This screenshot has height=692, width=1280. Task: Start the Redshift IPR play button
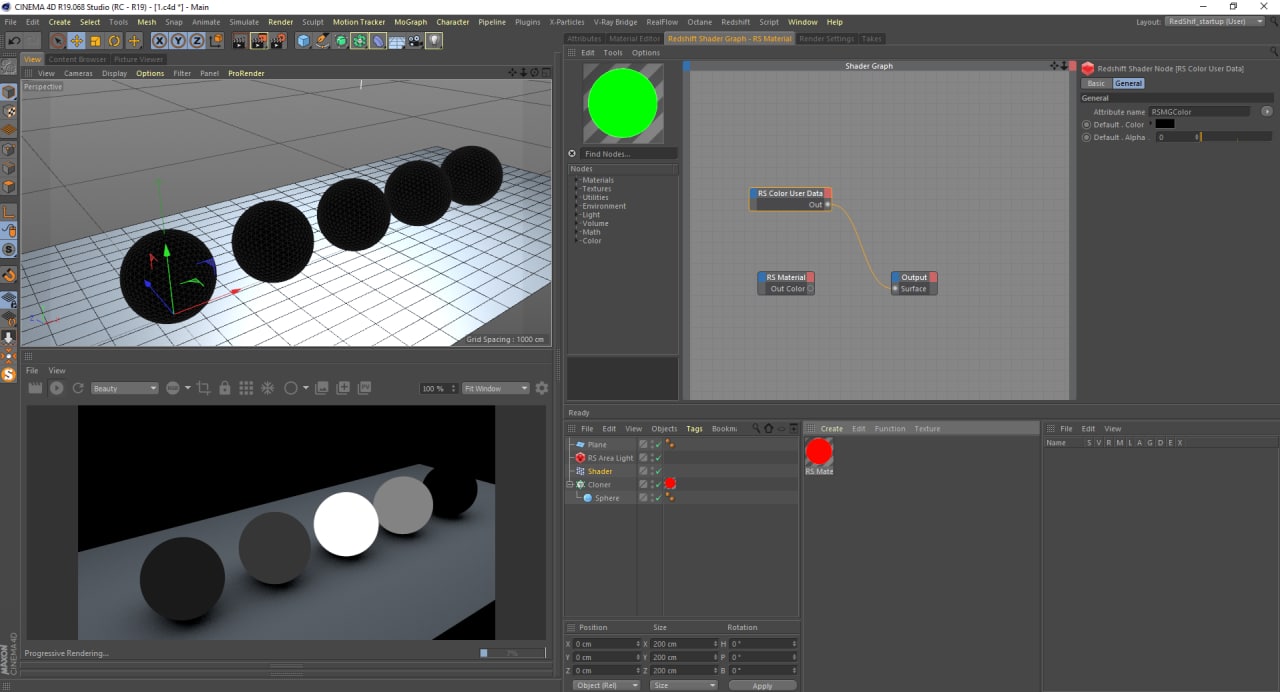(57, 388)
